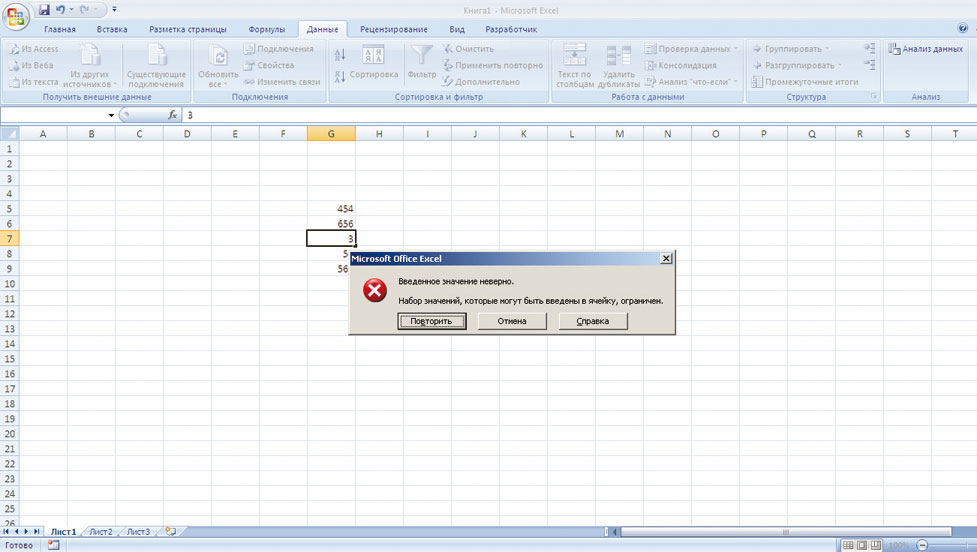This screenshot has width=977, height=552.
Task: Open connection Свойства
Action: pyautogui.click(x=269, y=65)
